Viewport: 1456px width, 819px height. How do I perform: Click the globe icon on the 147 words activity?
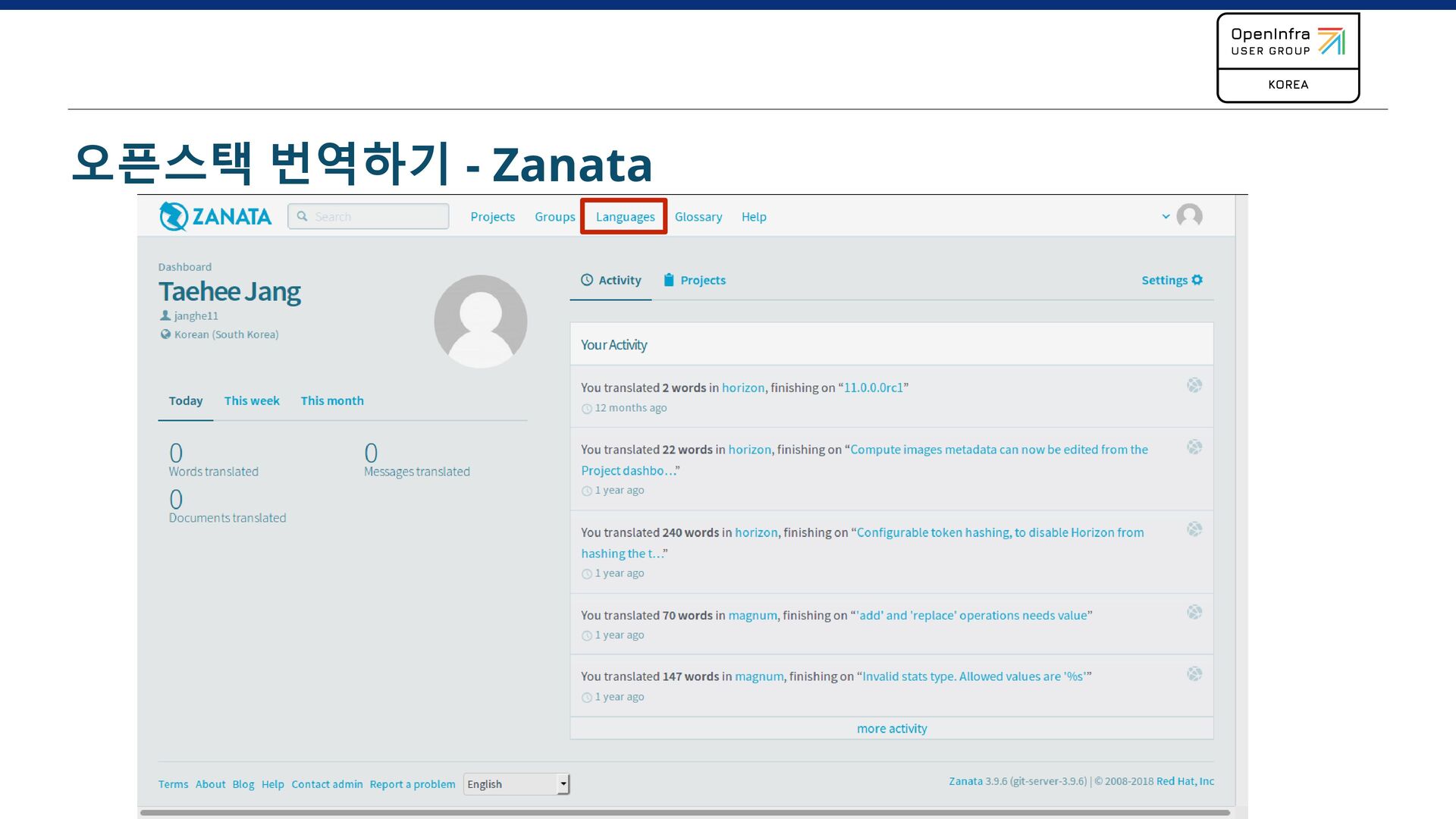[x=1194, y=673]
